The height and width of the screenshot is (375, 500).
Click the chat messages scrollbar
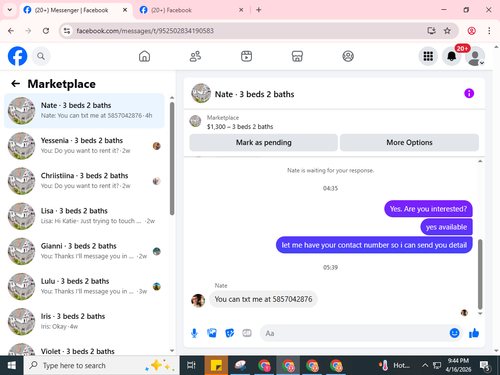click(x=480, y=274)
